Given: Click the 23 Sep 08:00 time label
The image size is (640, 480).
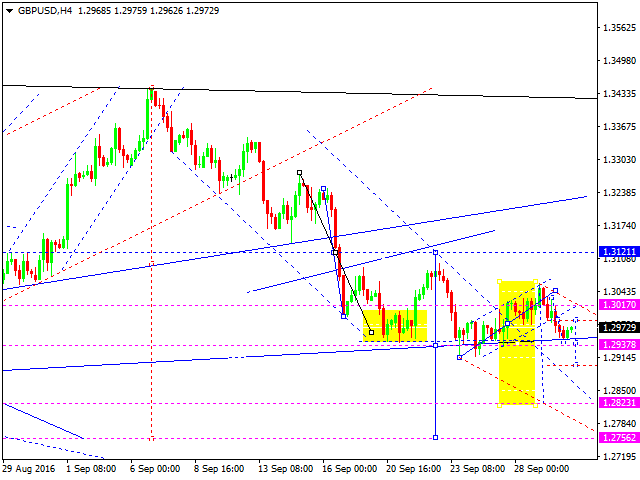Looking at the screenshot, I should [x=477, y=469].
